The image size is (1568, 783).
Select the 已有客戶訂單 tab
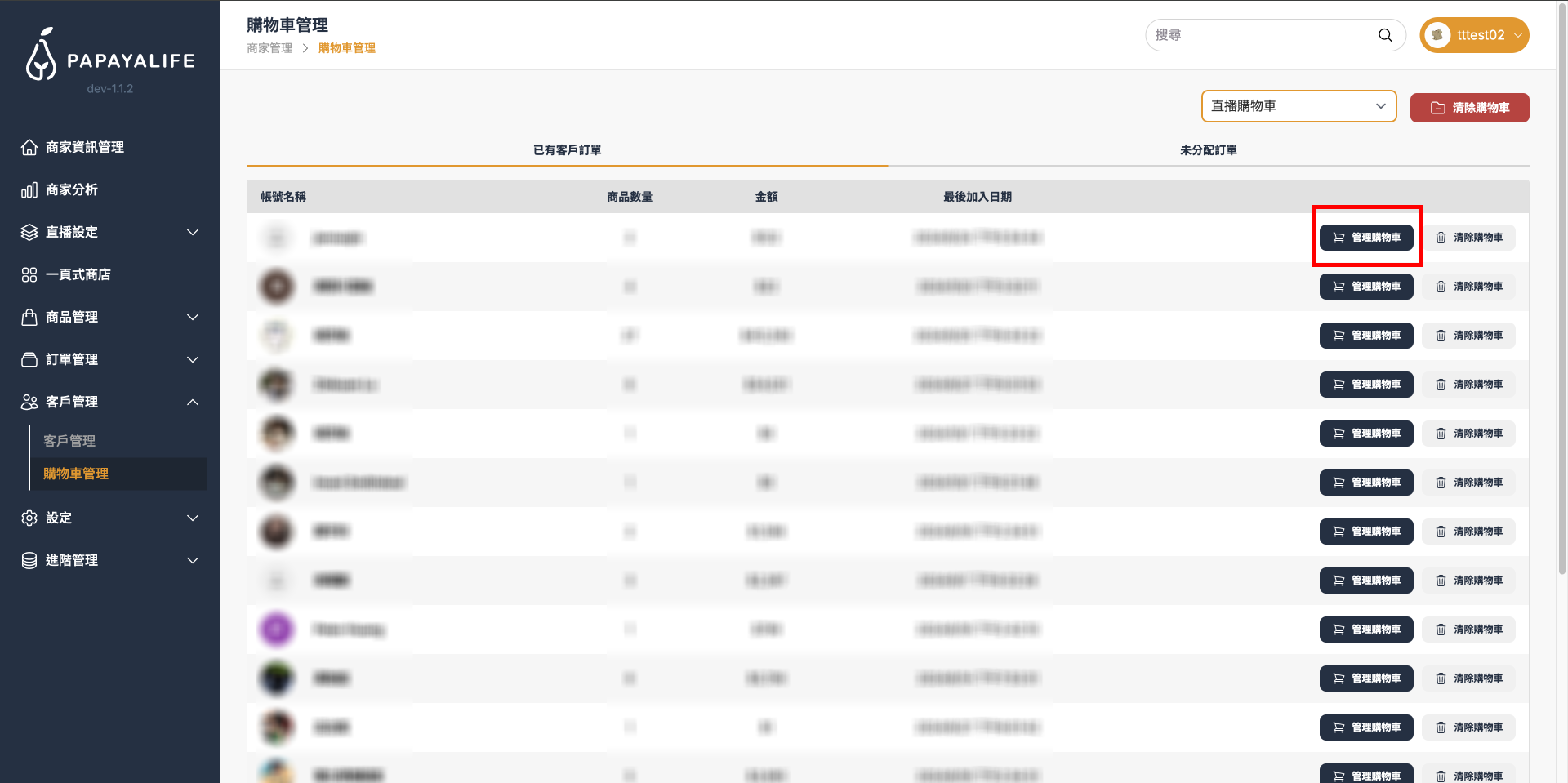[567, 150]
